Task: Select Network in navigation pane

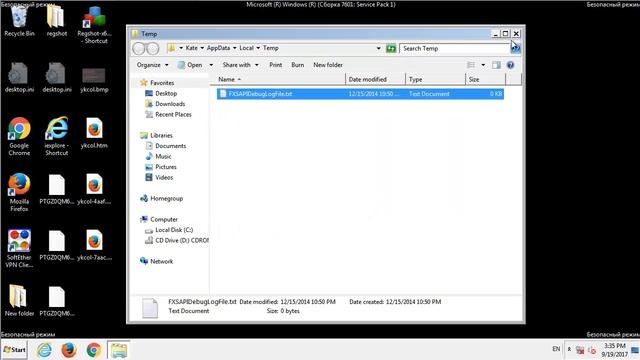Action: point(162,262)
